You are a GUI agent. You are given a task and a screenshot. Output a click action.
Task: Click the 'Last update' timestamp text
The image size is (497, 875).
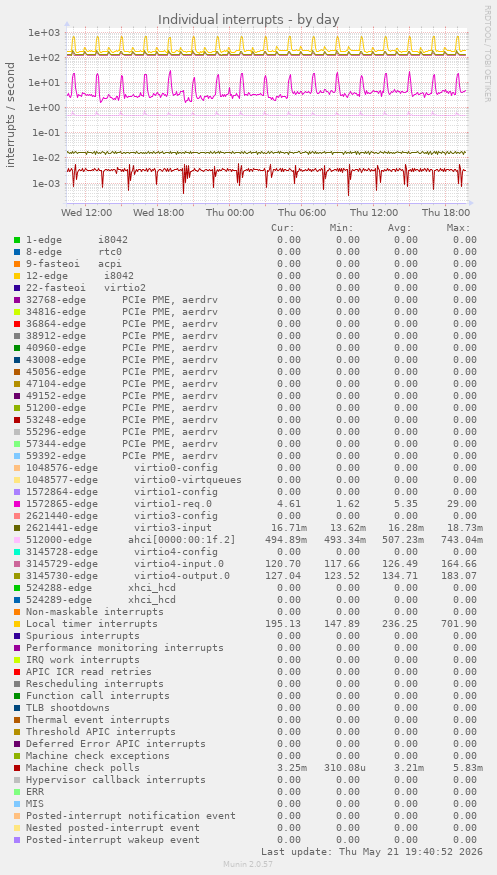tap(372, 852)
